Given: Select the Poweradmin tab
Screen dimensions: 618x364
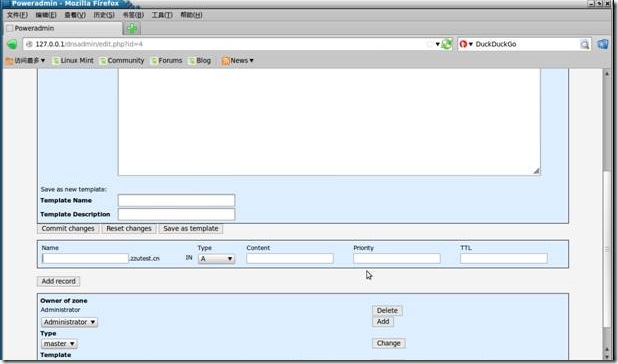Looking at the screenshot, I should coord(63,28).
